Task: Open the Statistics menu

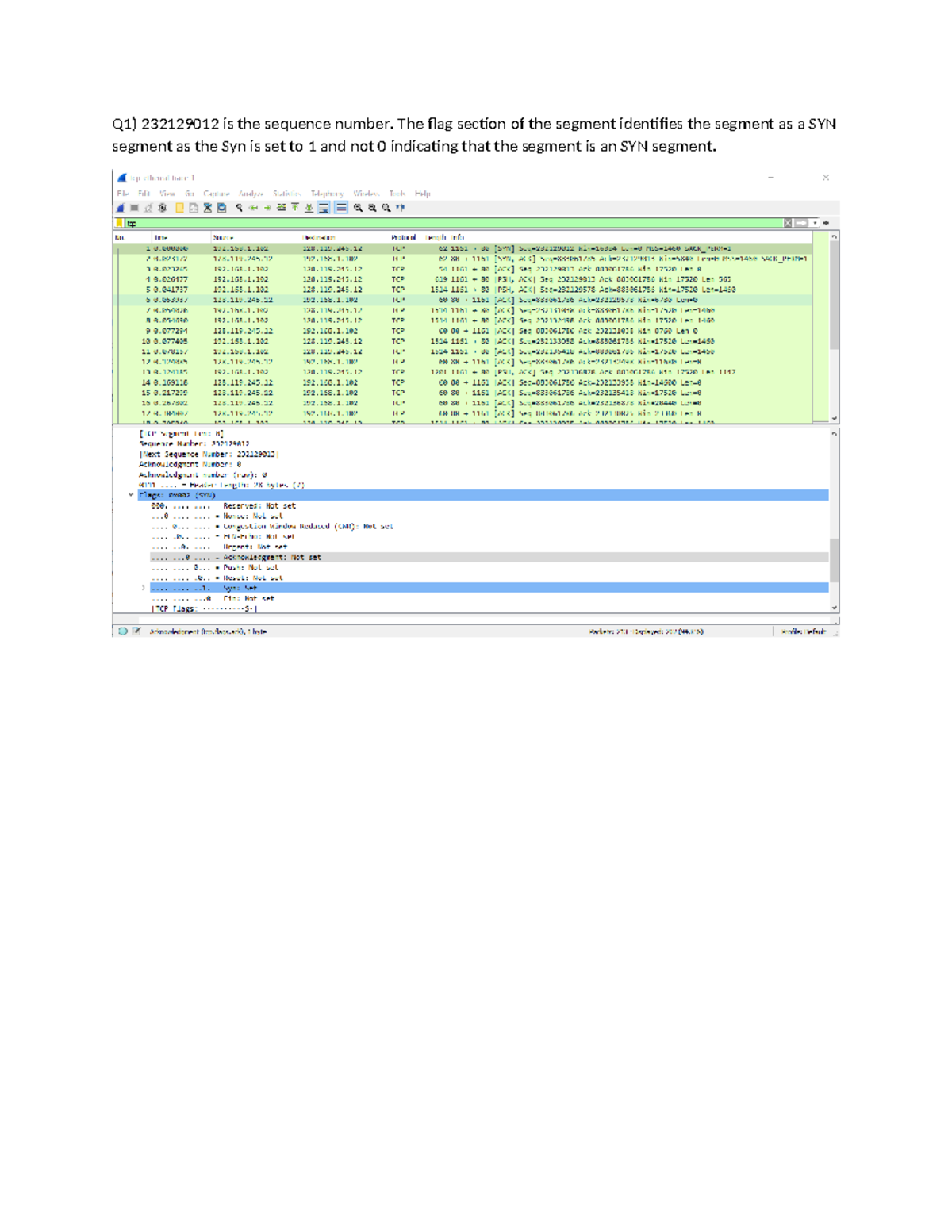Action: point(288,194)
